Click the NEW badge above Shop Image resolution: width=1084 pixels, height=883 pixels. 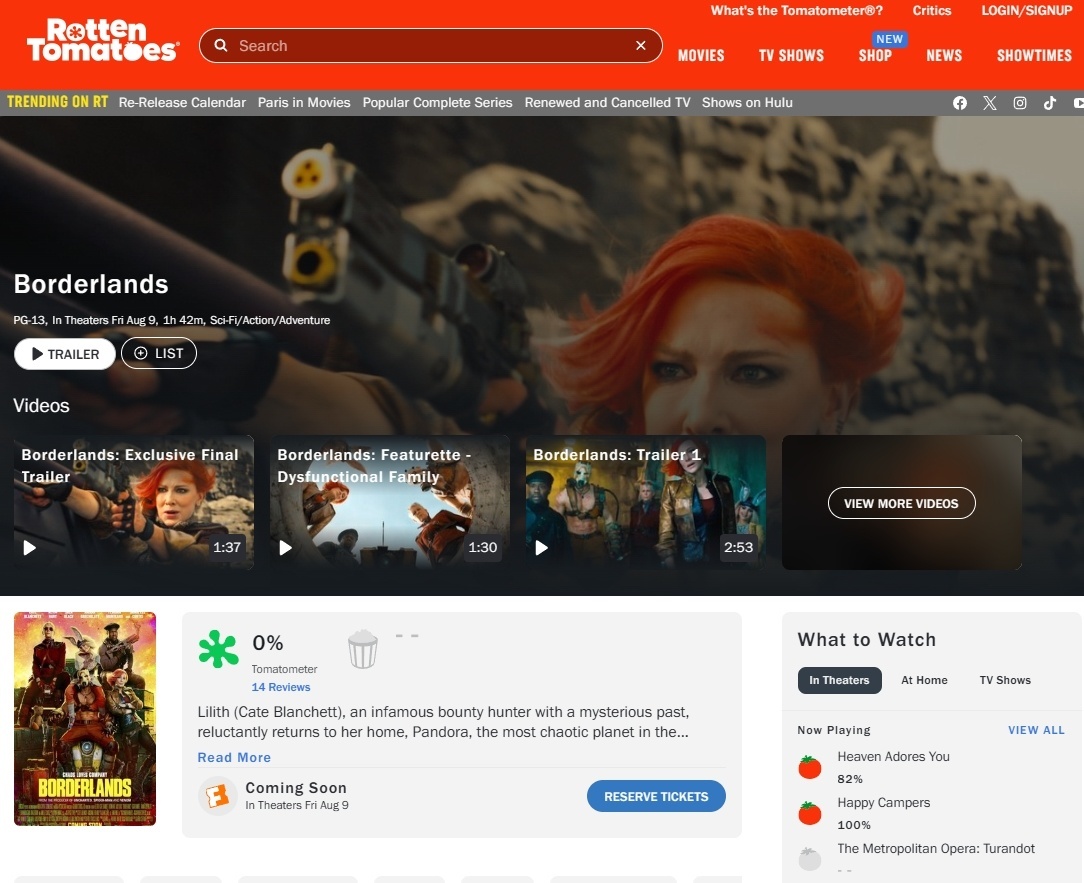tap(890, 39)
